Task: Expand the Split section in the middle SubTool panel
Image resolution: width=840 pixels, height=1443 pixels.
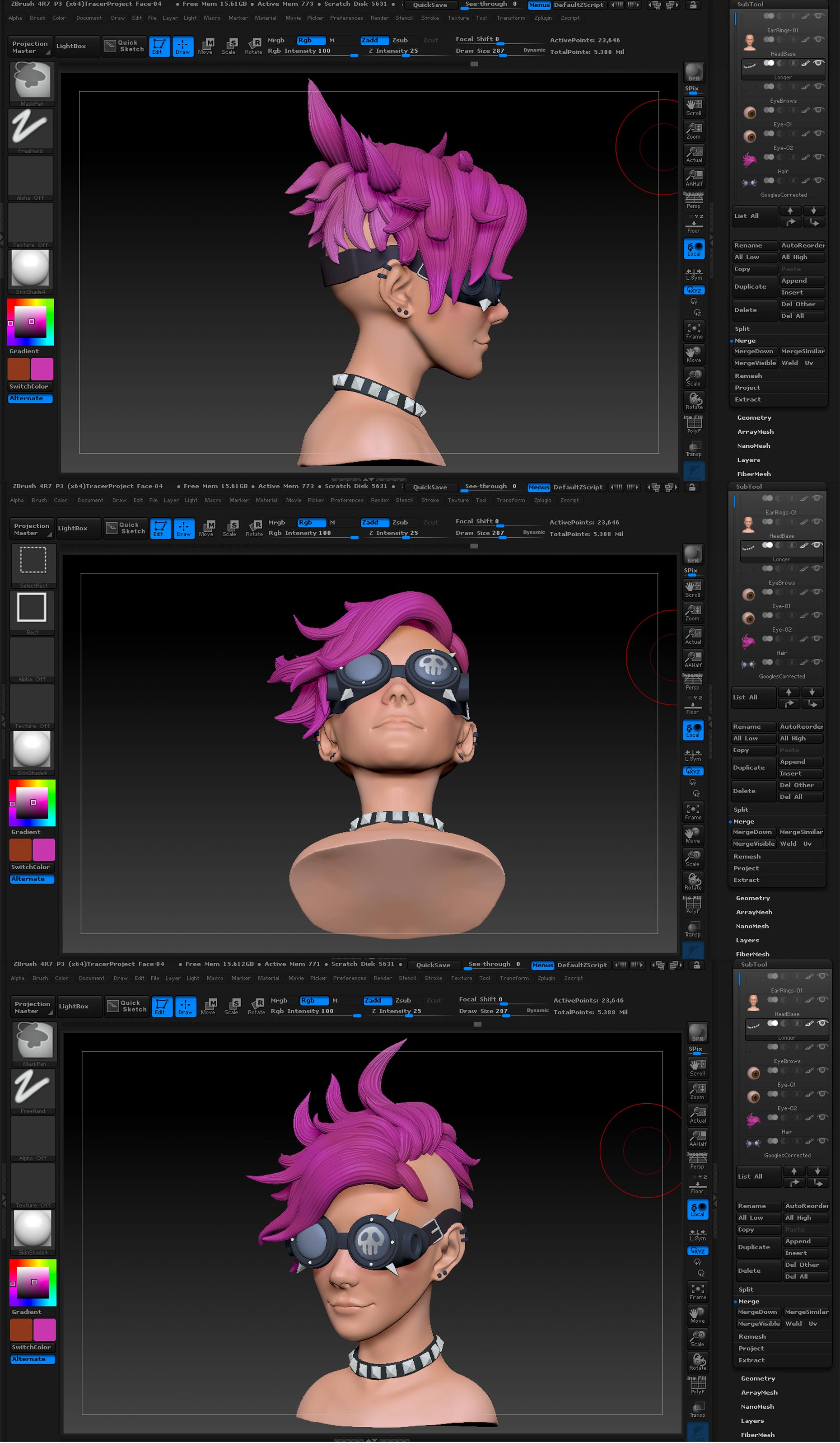Action: point(741,810)
